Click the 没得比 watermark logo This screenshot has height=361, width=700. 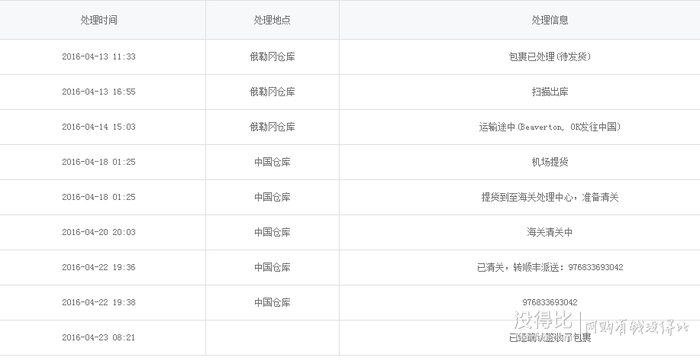click(543, 320)
